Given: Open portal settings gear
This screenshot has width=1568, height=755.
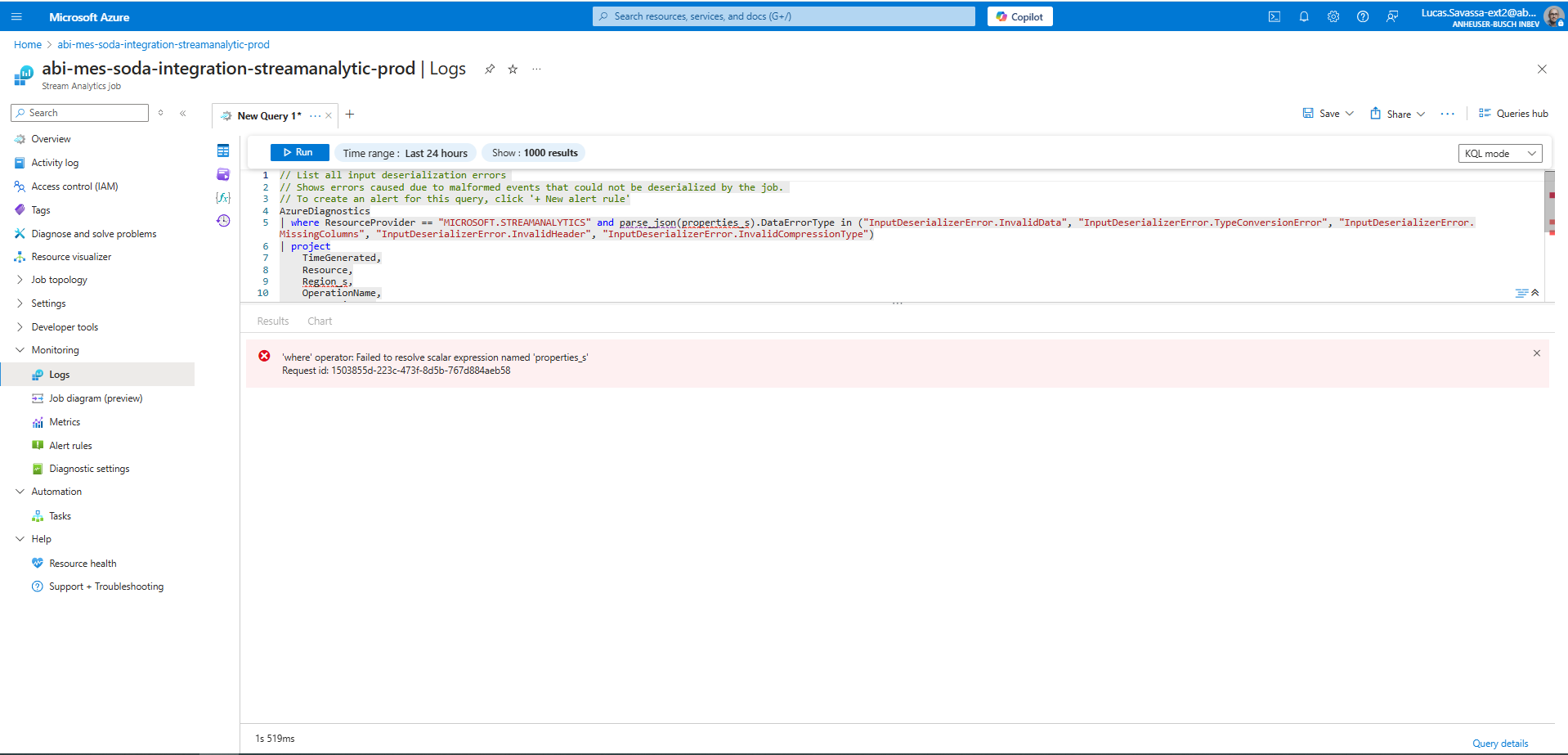Looking at the screenshot, I should [x=1333, y=16].
